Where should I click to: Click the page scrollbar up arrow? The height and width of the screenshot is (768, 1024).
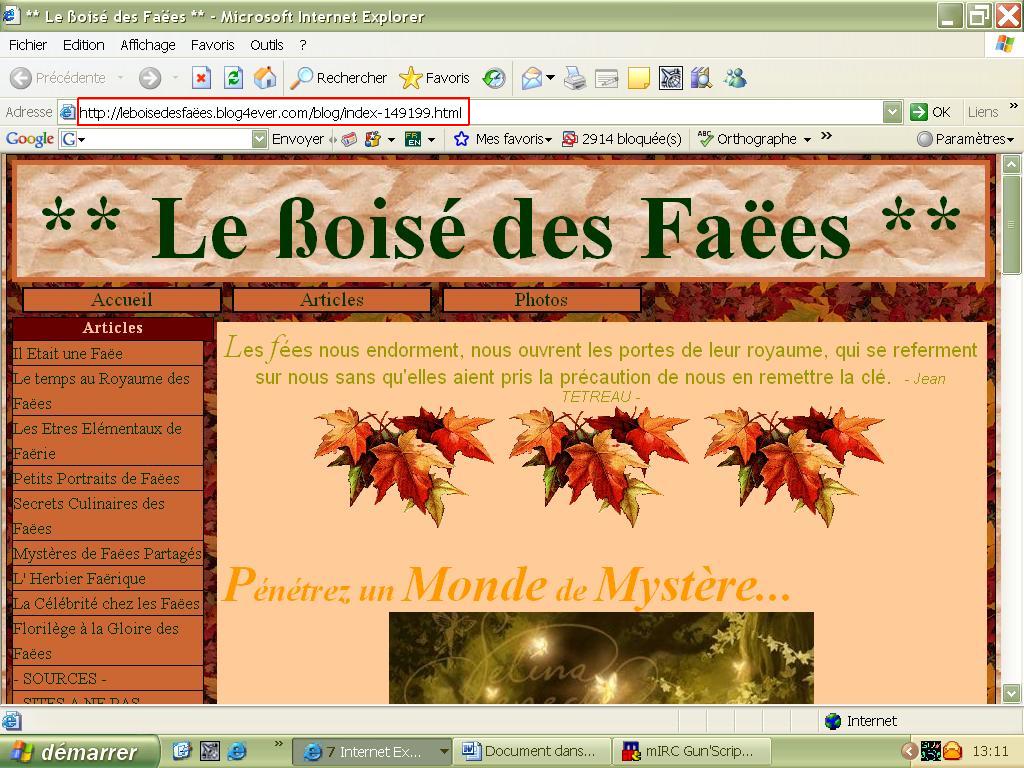pyautogui.click(x=1011, y=164)
